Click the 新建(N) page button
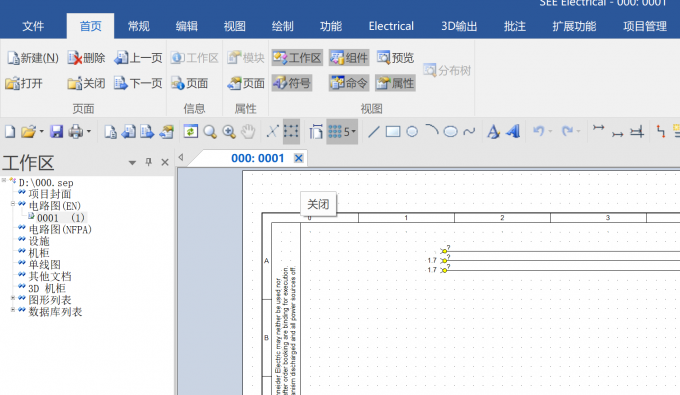The width and height of the screenshot is (680, 395). click(x=33, y=58)
